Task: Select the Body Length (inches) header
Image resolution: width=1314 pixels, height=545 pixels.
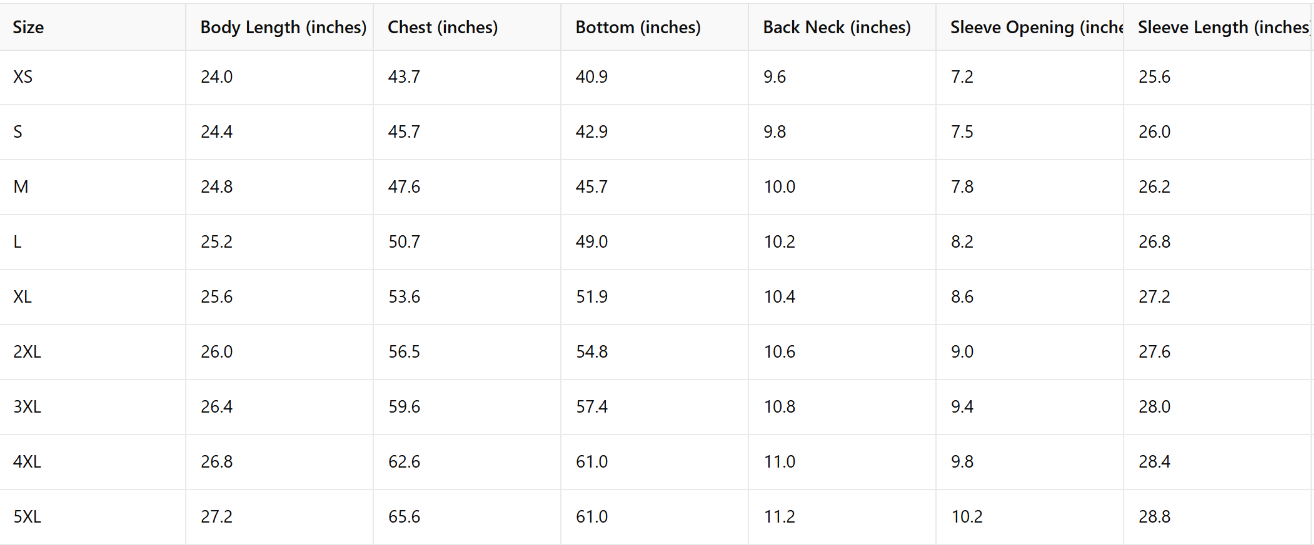Action: (x=283, y=27)
